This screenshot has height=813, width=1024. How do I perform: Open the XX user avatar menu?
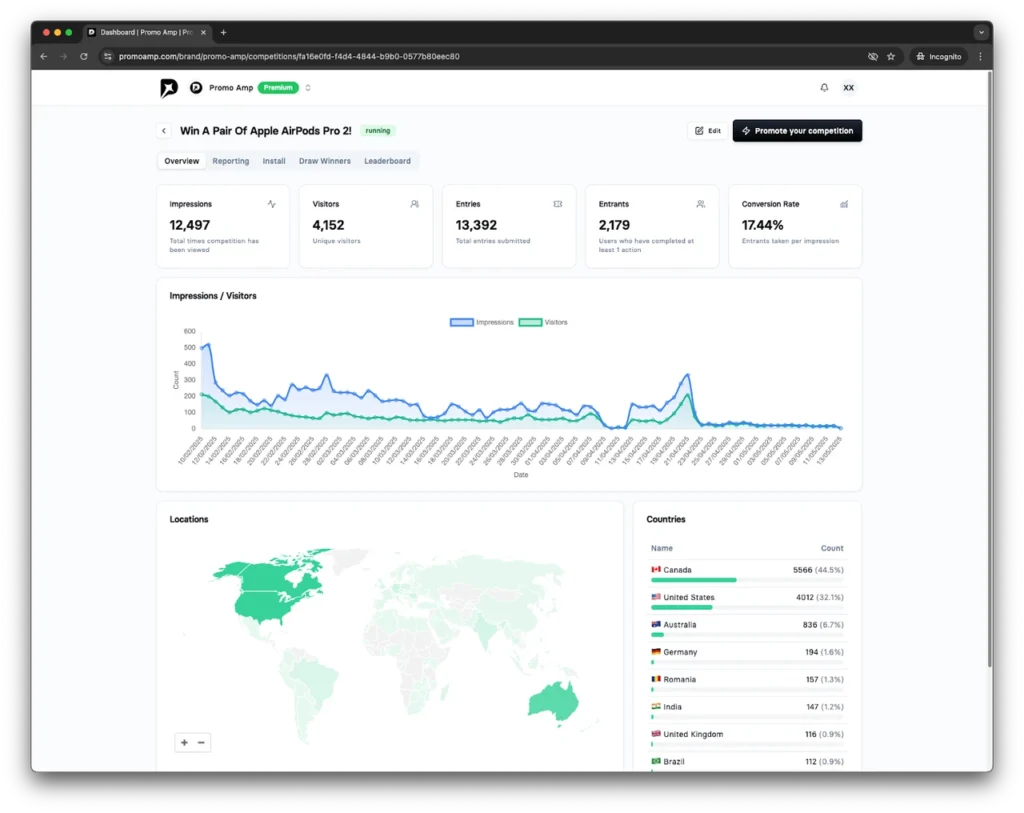click(x=849, y=88)
